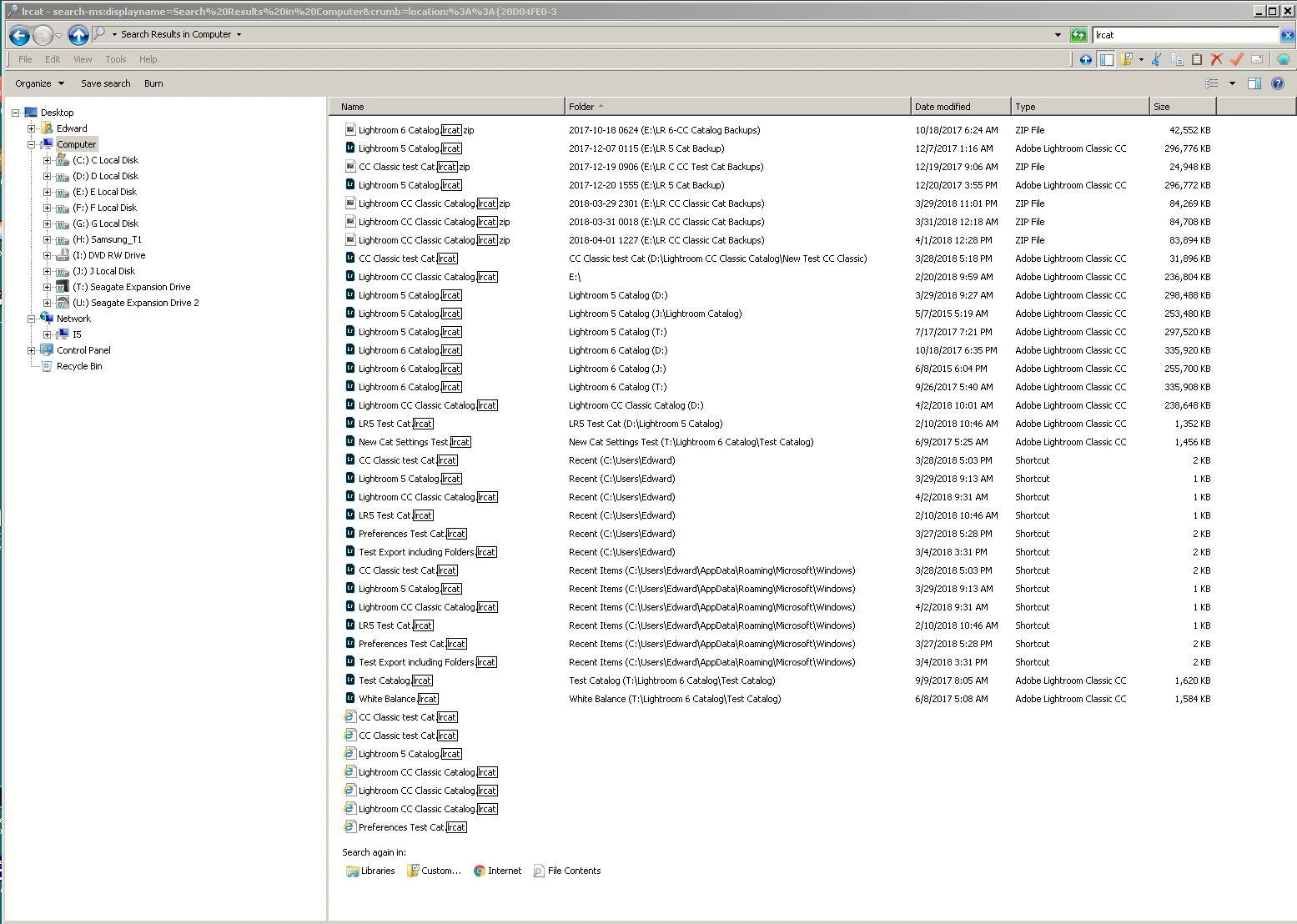Select Lightroom 6 Catalog.lrcat.zip file
Image resolution: width=1297 pixels, height=924 pixels.
(416, 130)
